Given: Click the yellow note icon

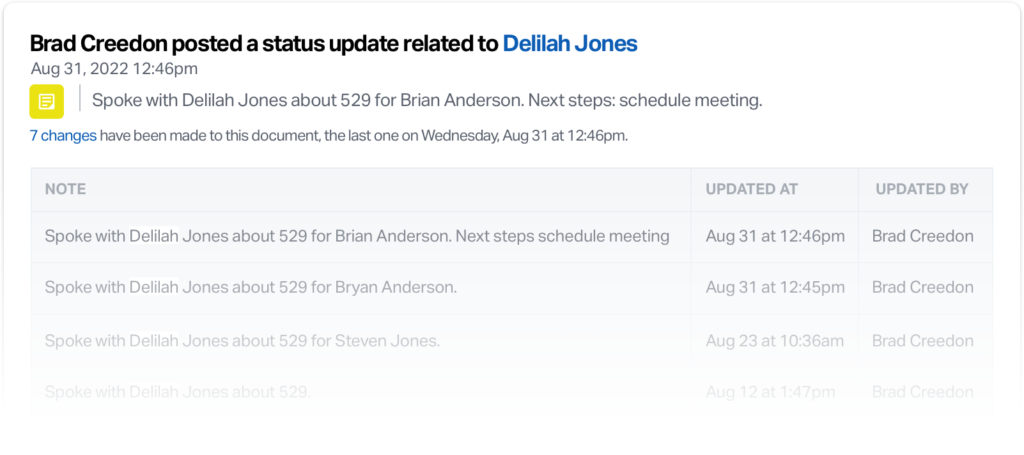Looking at the screenshot, I should click(46, 101).
